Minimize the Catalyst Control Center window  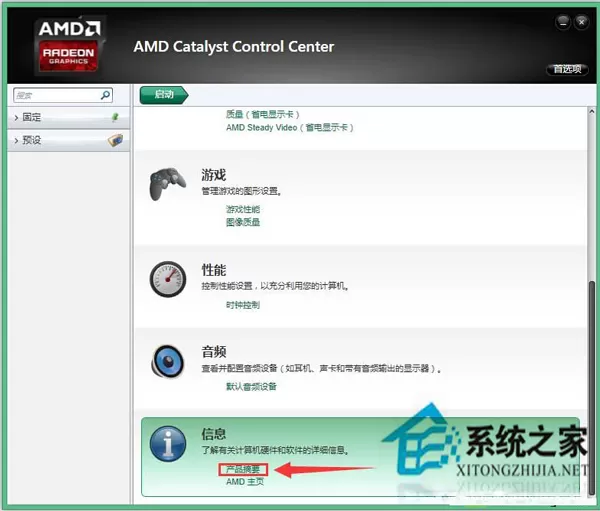click(563, 22)
